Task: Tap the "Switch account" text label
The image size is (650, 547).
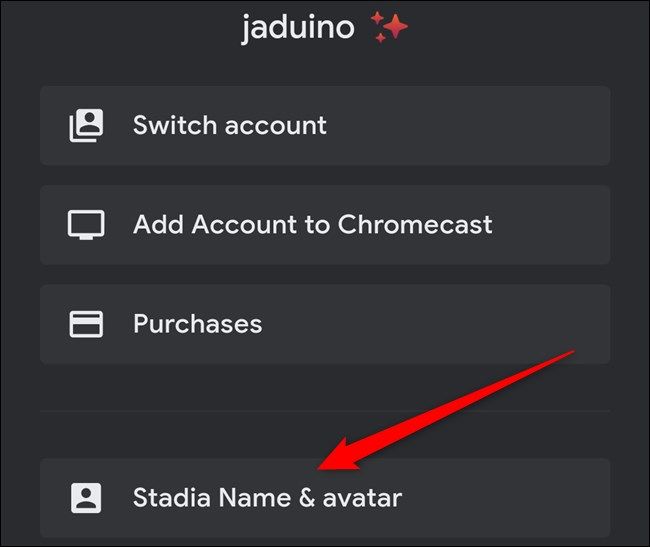Action: (x=230, y=125)
